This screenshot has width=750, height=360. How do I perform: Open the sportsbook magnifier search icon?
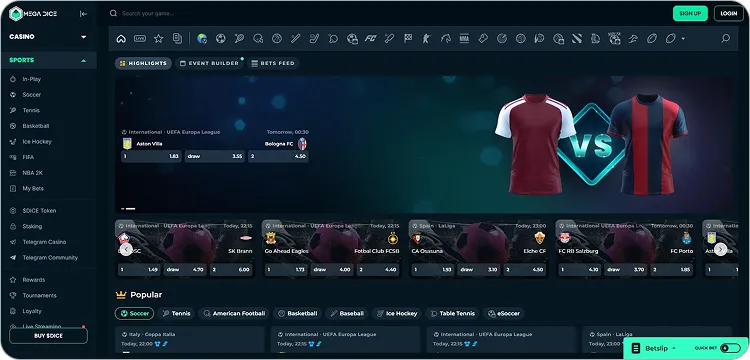(726, 38)
